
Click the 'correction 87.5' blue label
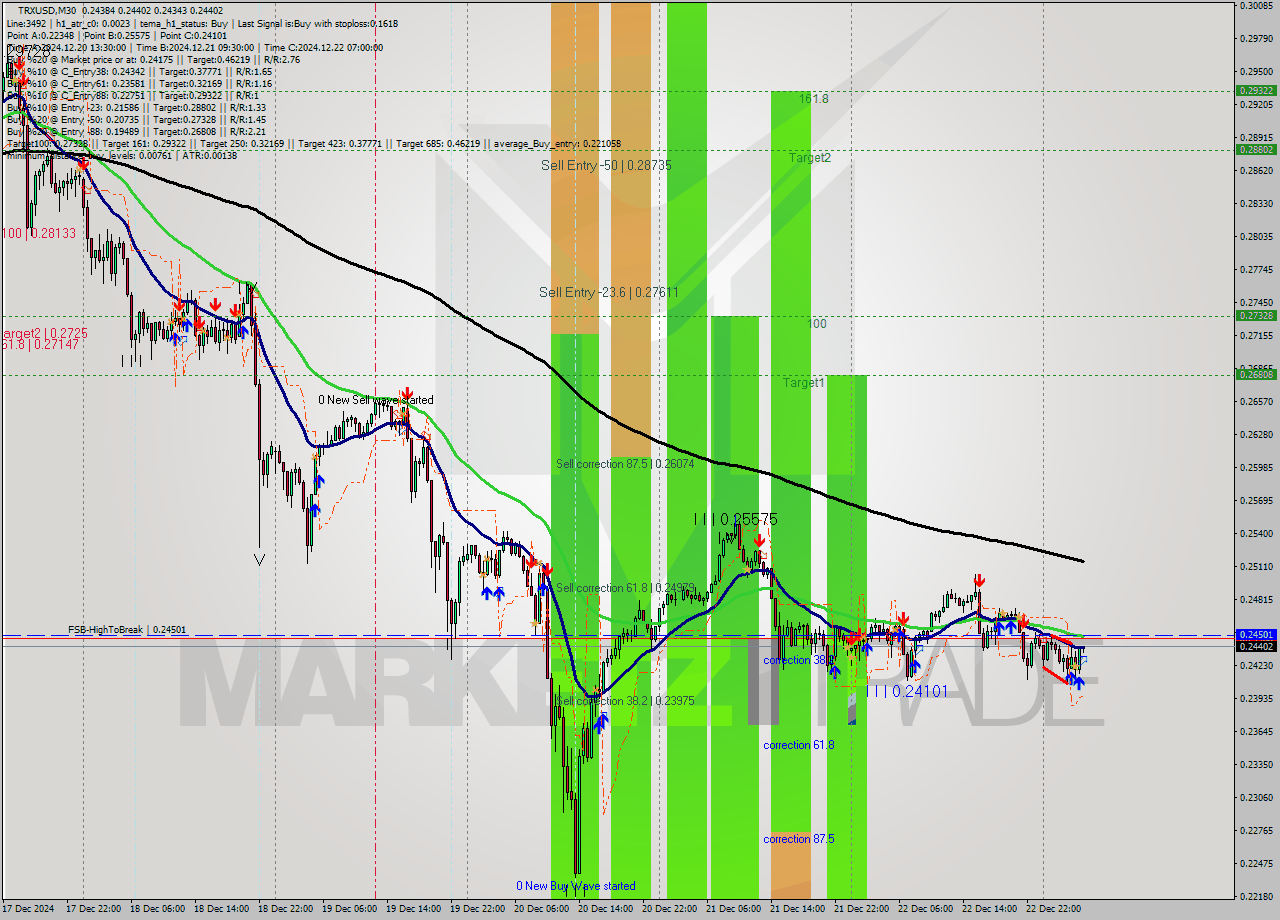tap(798, 839)
